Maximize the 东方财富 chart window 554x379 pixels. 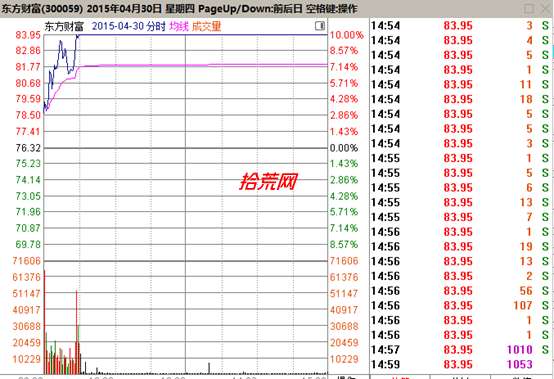pos(529,8)
